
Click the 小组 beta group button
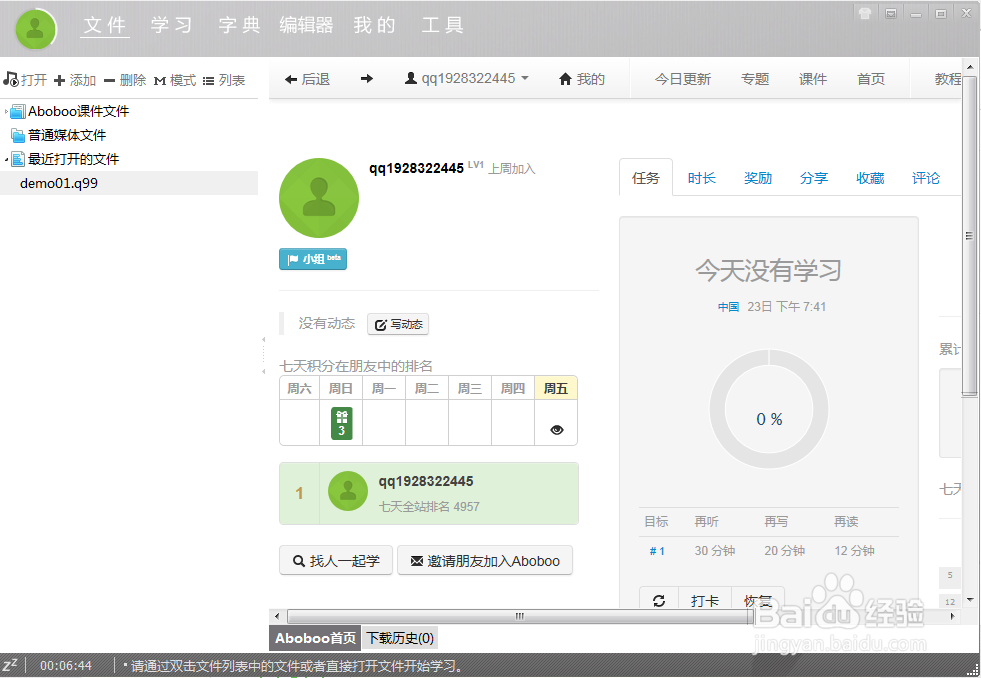(x=313, y=259)
